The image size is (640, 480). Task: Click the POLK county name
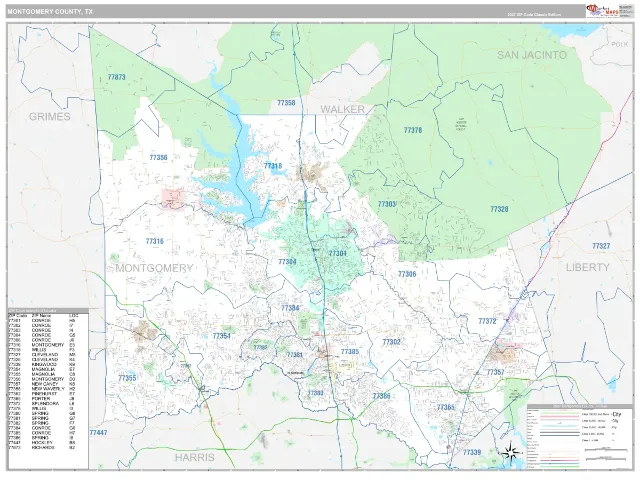(x=620, y=44)
